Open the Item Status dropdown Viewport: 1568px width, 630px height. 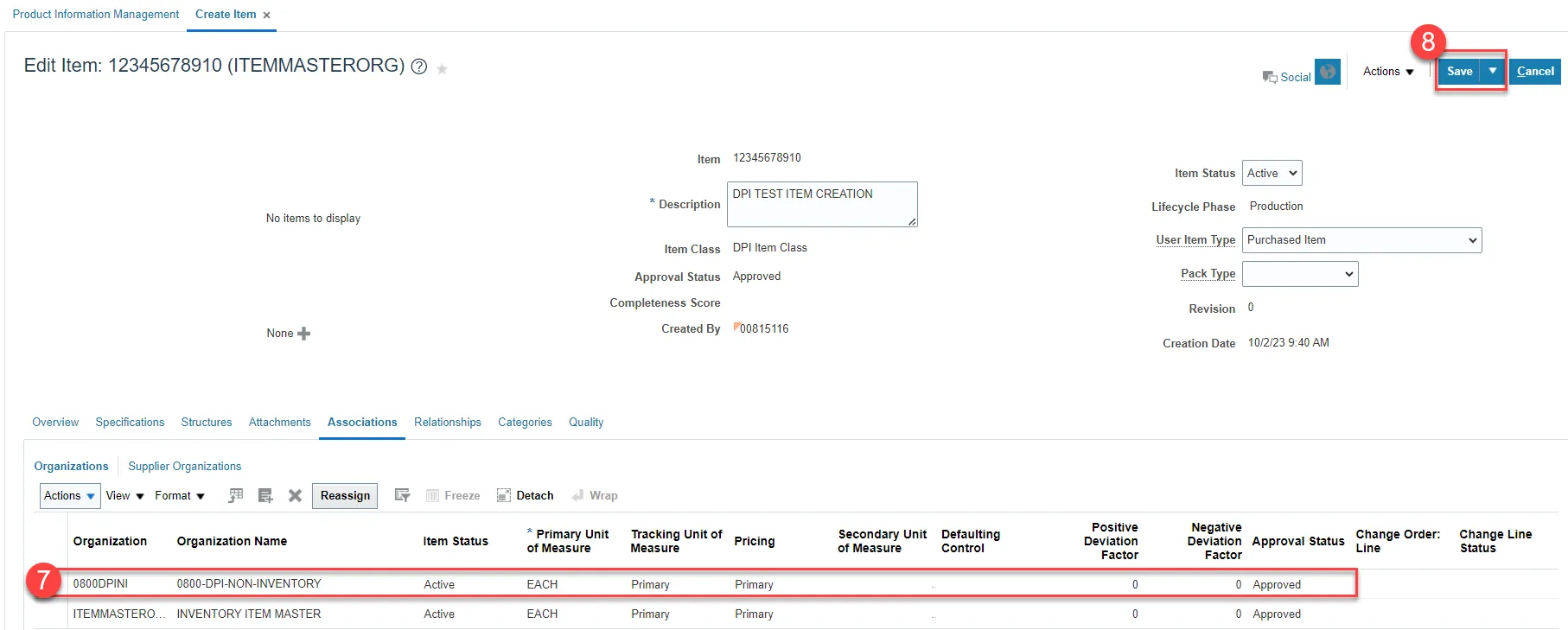[x=1272, y=173]
